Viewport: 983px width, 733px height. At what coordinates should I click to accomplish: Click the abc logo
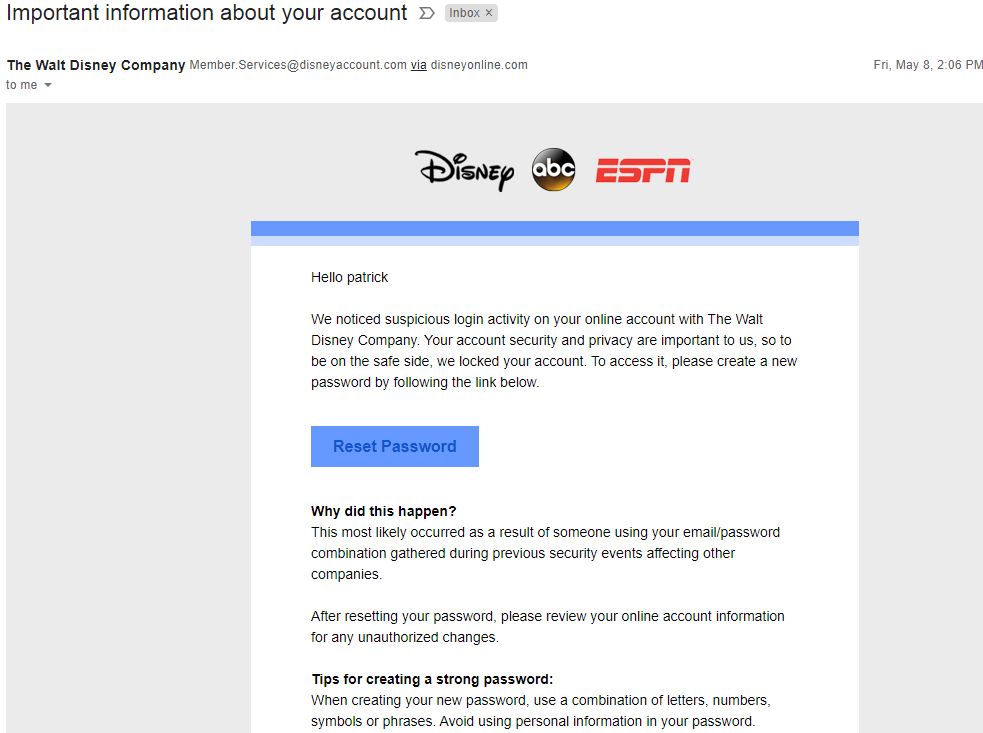(x=553, y=170)
